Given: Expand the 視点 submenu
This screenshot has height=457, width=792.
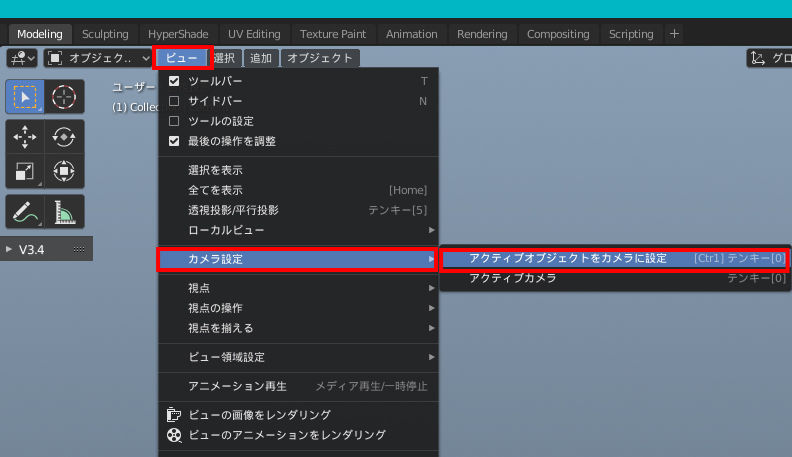Looking at the screenshot, I should click(298, 288).
